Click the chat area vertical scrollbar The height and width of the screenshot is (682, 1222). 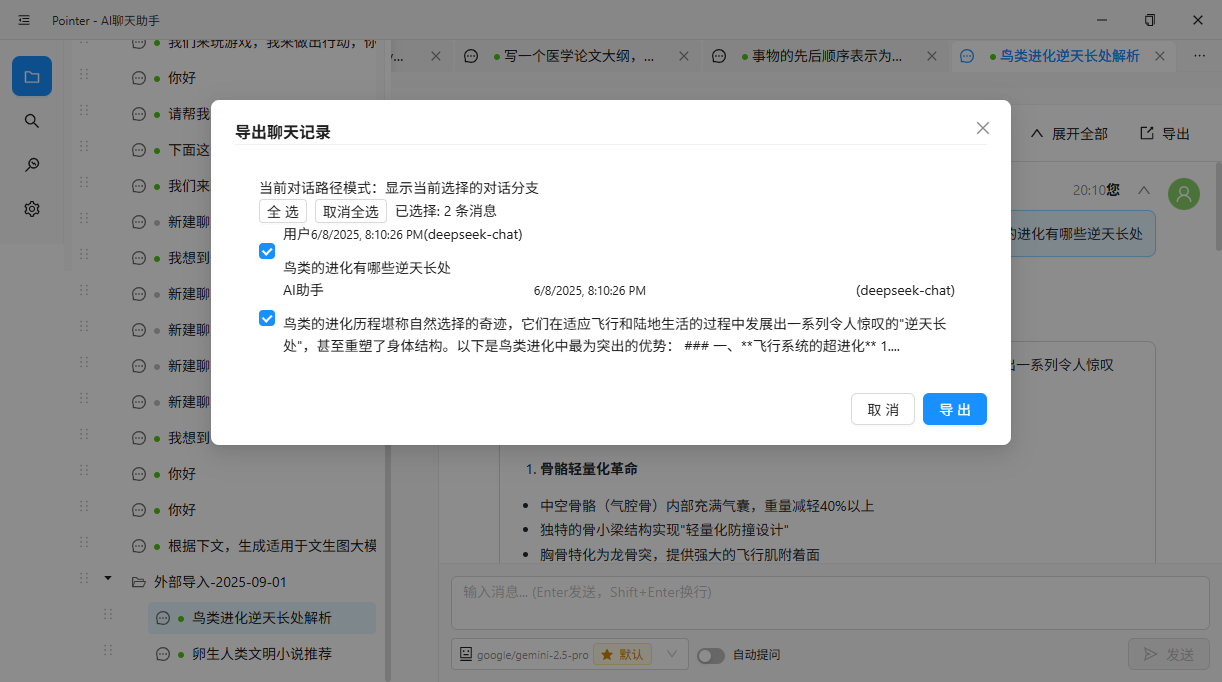click(x=1217, y=205)
